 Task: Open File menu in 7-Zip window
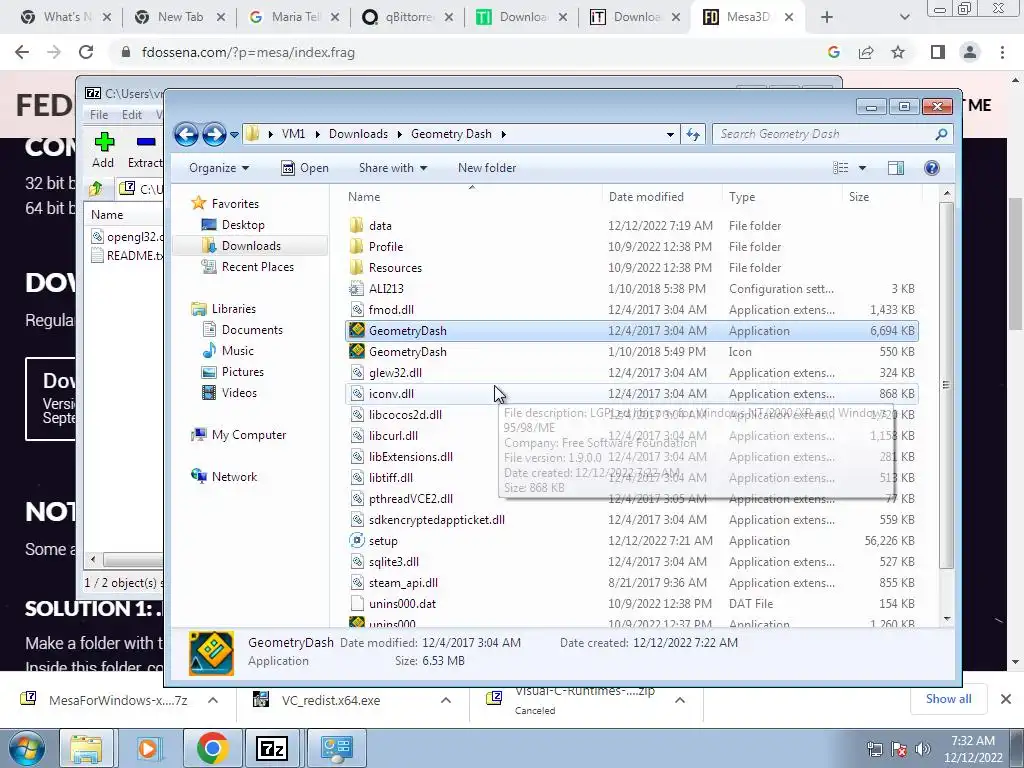(x=99, y=114)
